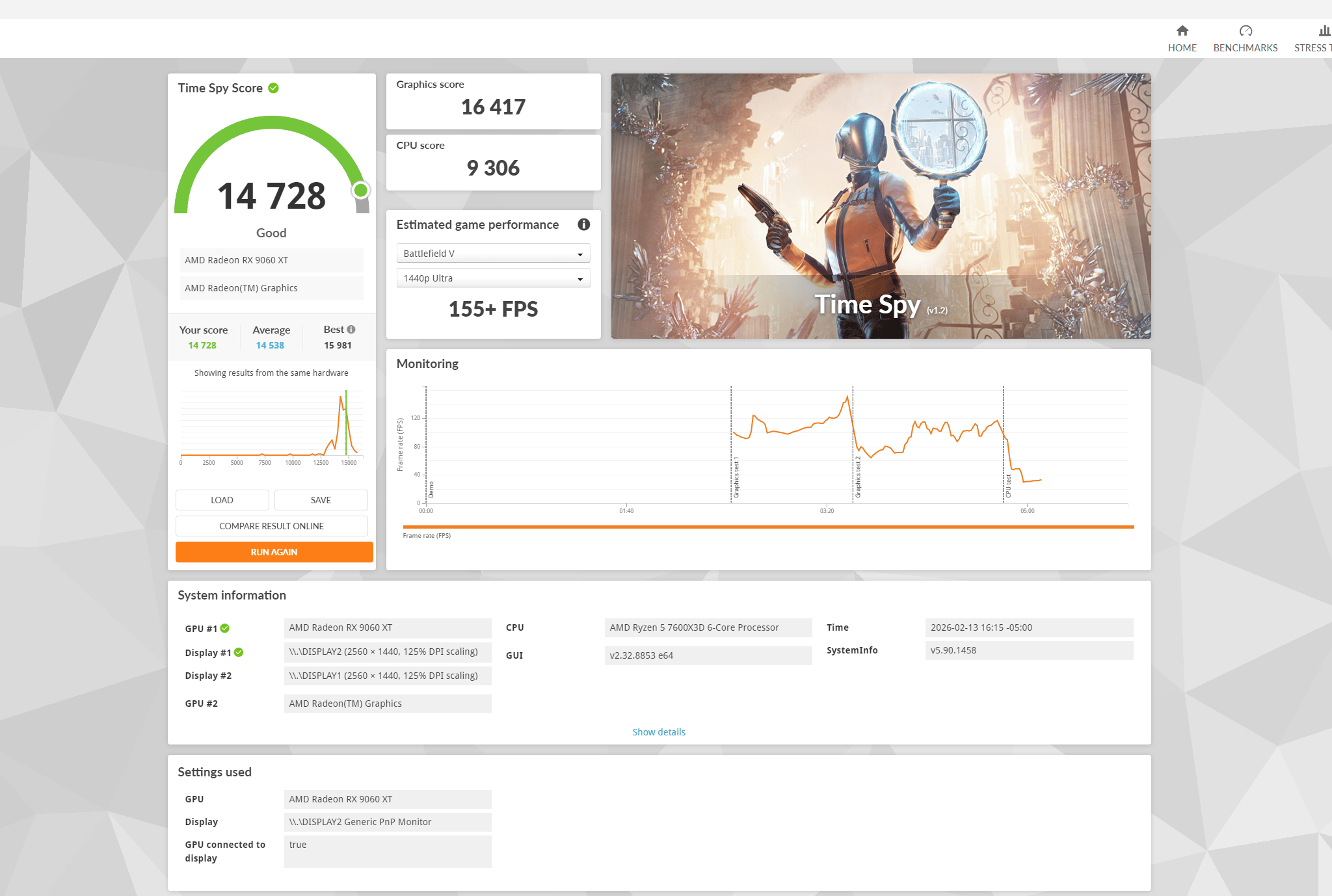Open the BENCHMARKS navigation tab
The width and height of the screenshot is (1332, 896).
[1245, 39]
